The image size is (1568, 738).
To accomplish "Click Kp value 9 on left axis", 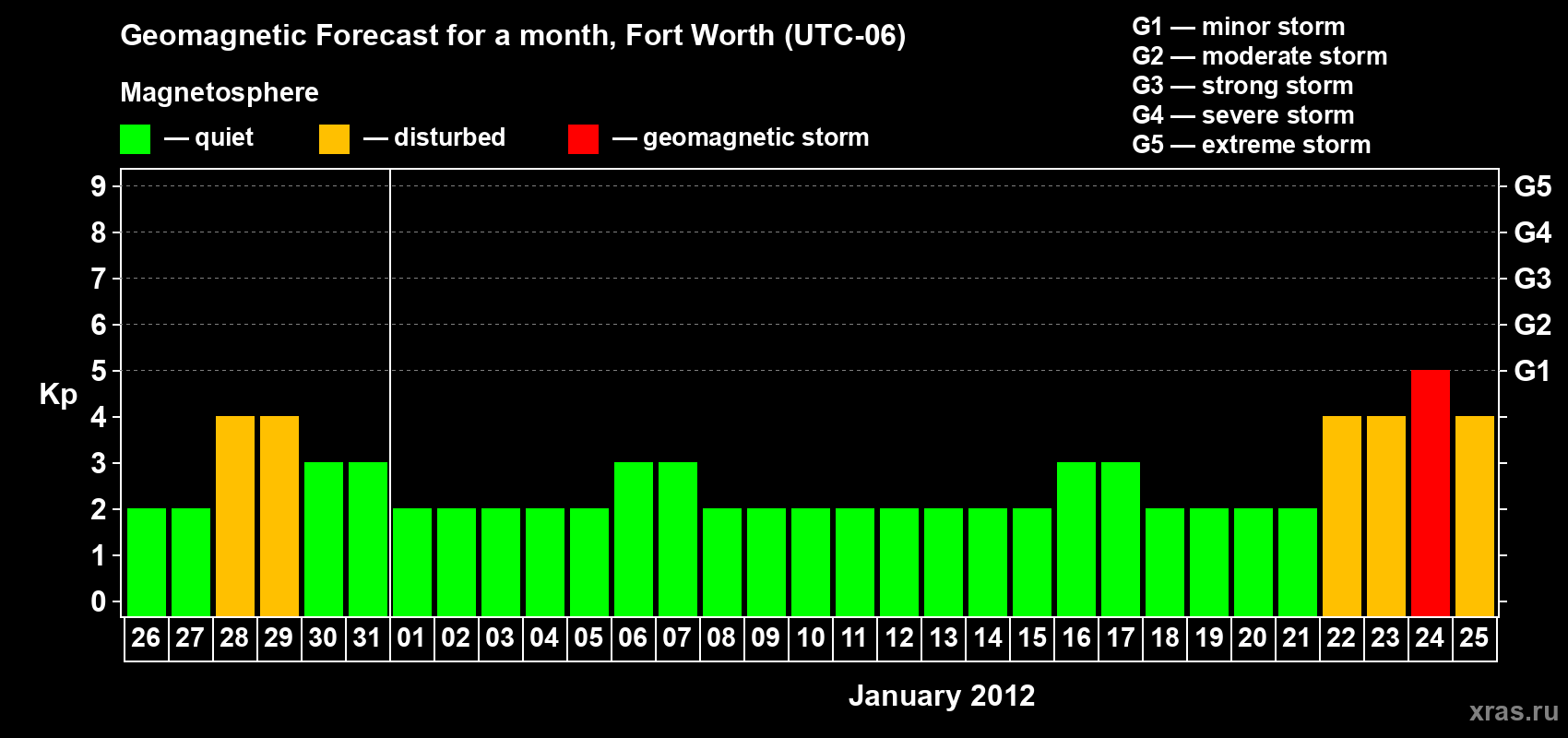I will click(x=99, y=186).
